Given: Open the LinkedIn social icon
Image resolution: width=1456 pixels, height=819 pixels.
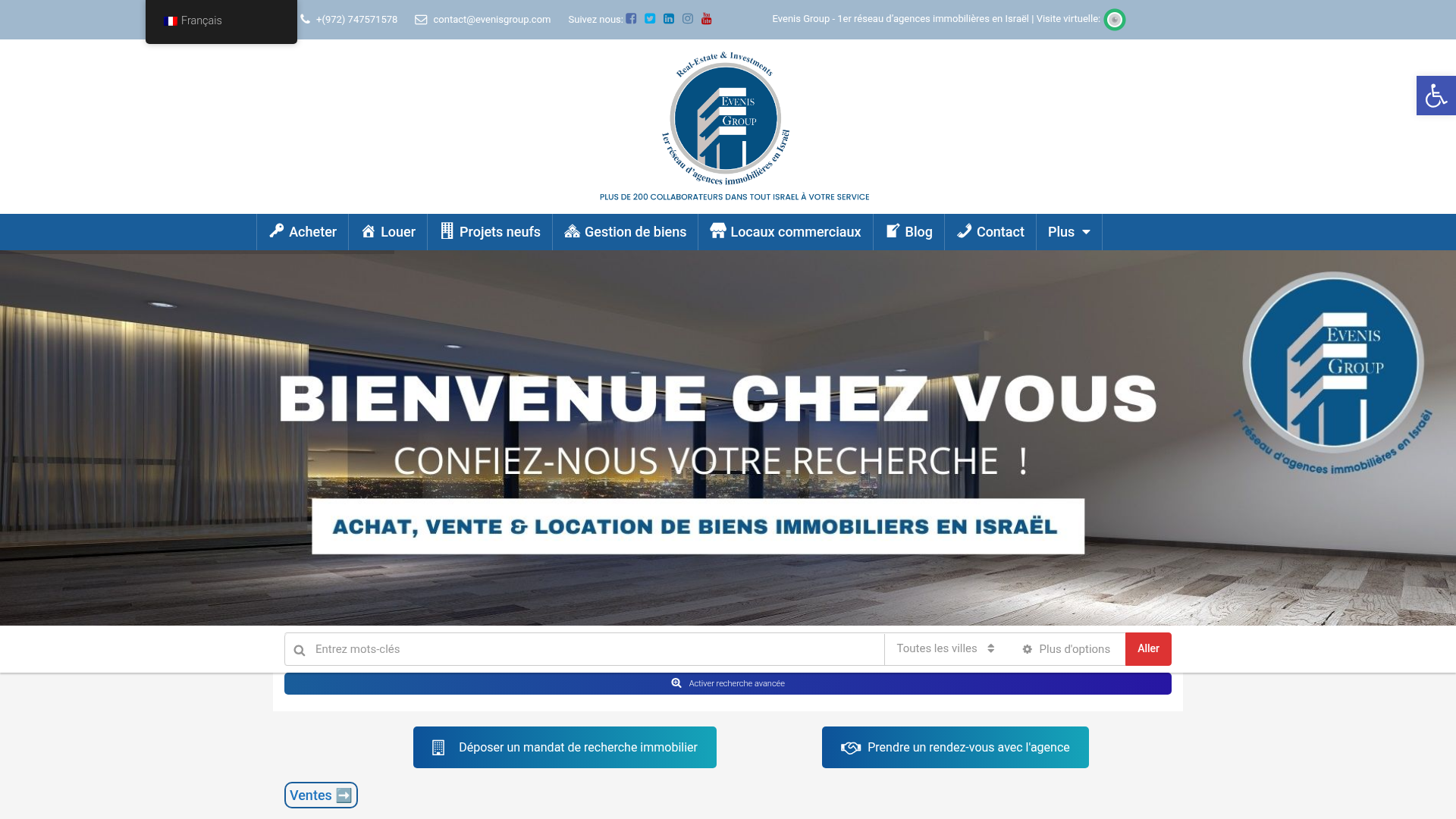Looking at the screenshot, I should 669,19.
